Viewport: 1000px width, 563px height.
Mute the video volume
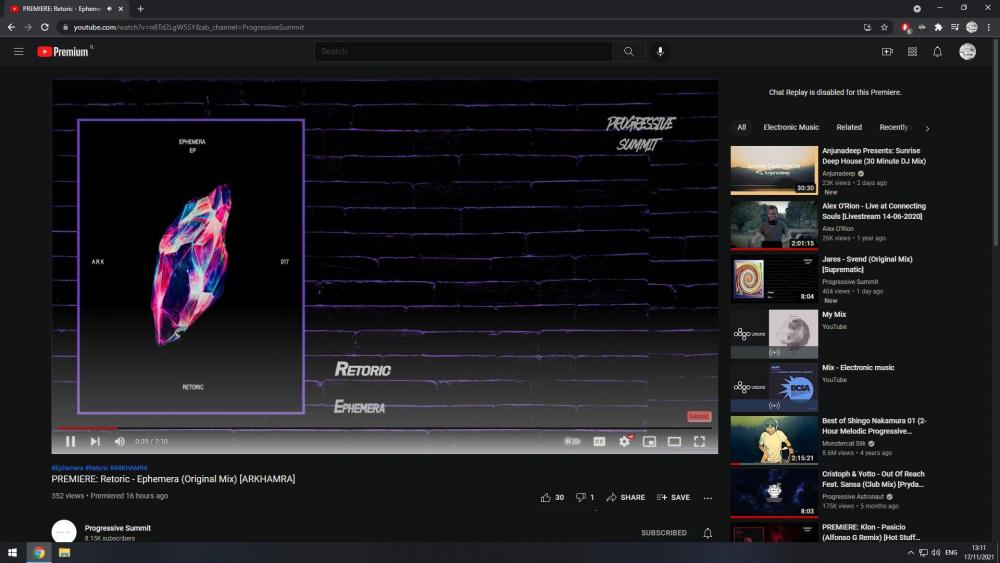pos(119,441)
